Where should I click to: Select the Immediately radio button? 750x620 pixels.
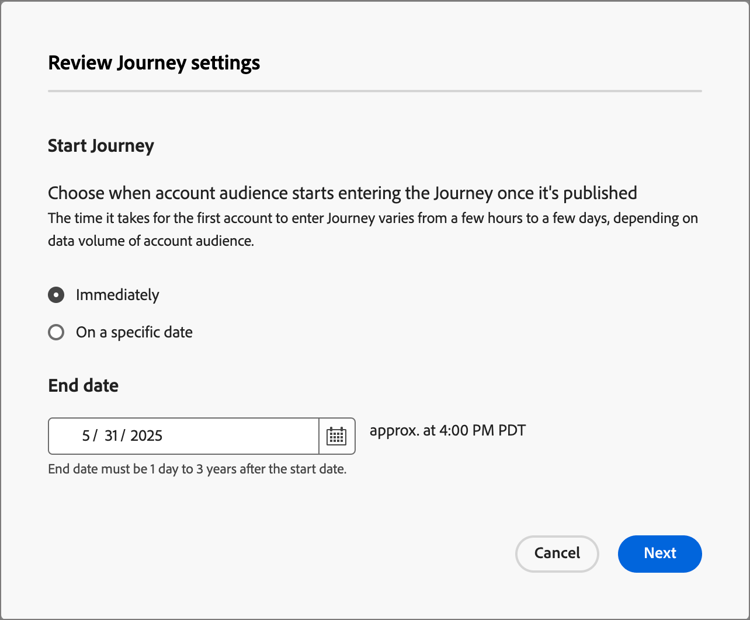point(56,295)
